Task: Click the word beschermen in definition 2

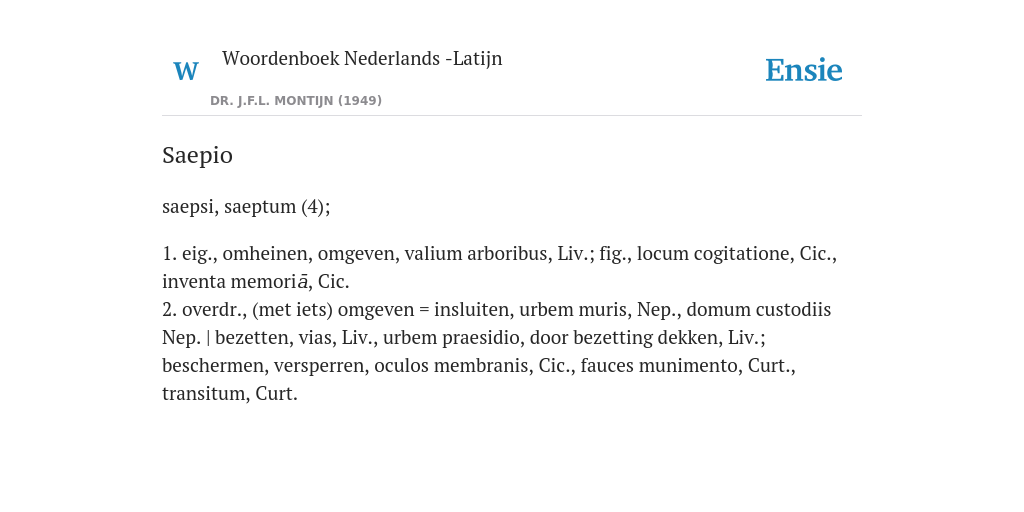Action: (x=212, y=366)
